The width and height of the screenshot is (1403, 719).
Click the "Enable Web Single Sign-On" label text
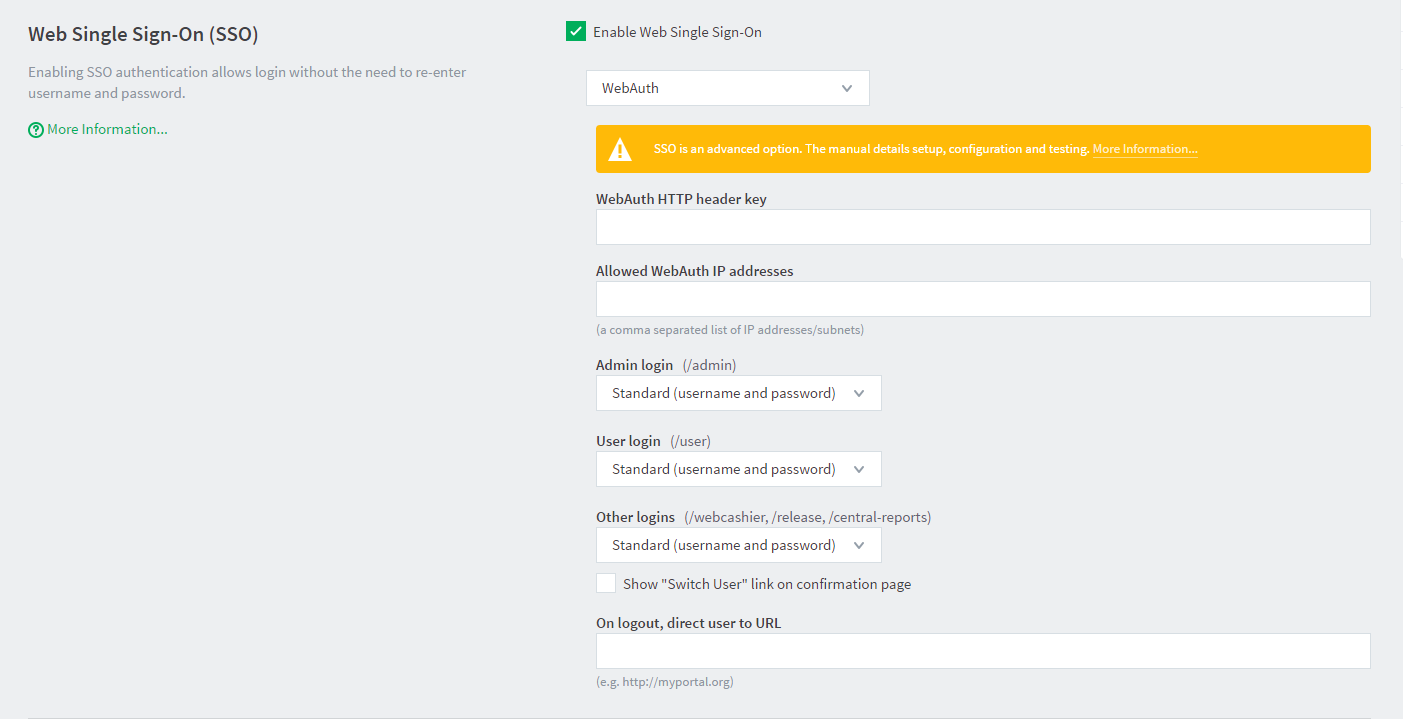[677, 32]
